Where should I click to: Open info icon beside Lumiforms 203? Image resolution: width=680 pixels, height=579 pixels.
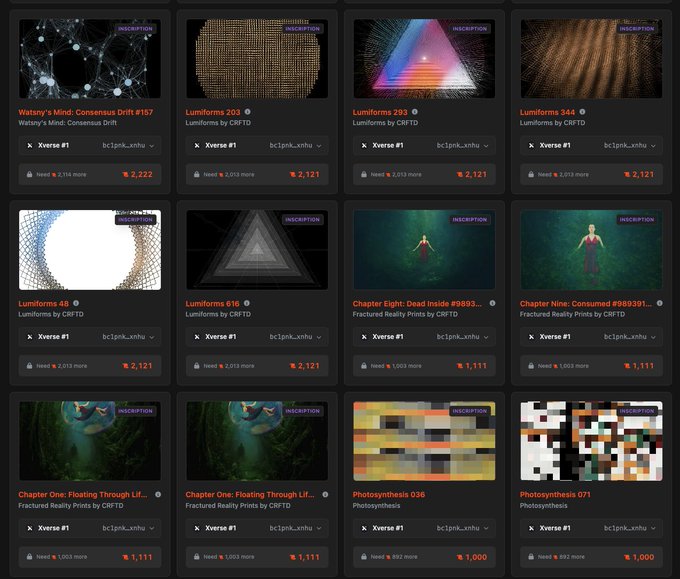click(247, 112)
